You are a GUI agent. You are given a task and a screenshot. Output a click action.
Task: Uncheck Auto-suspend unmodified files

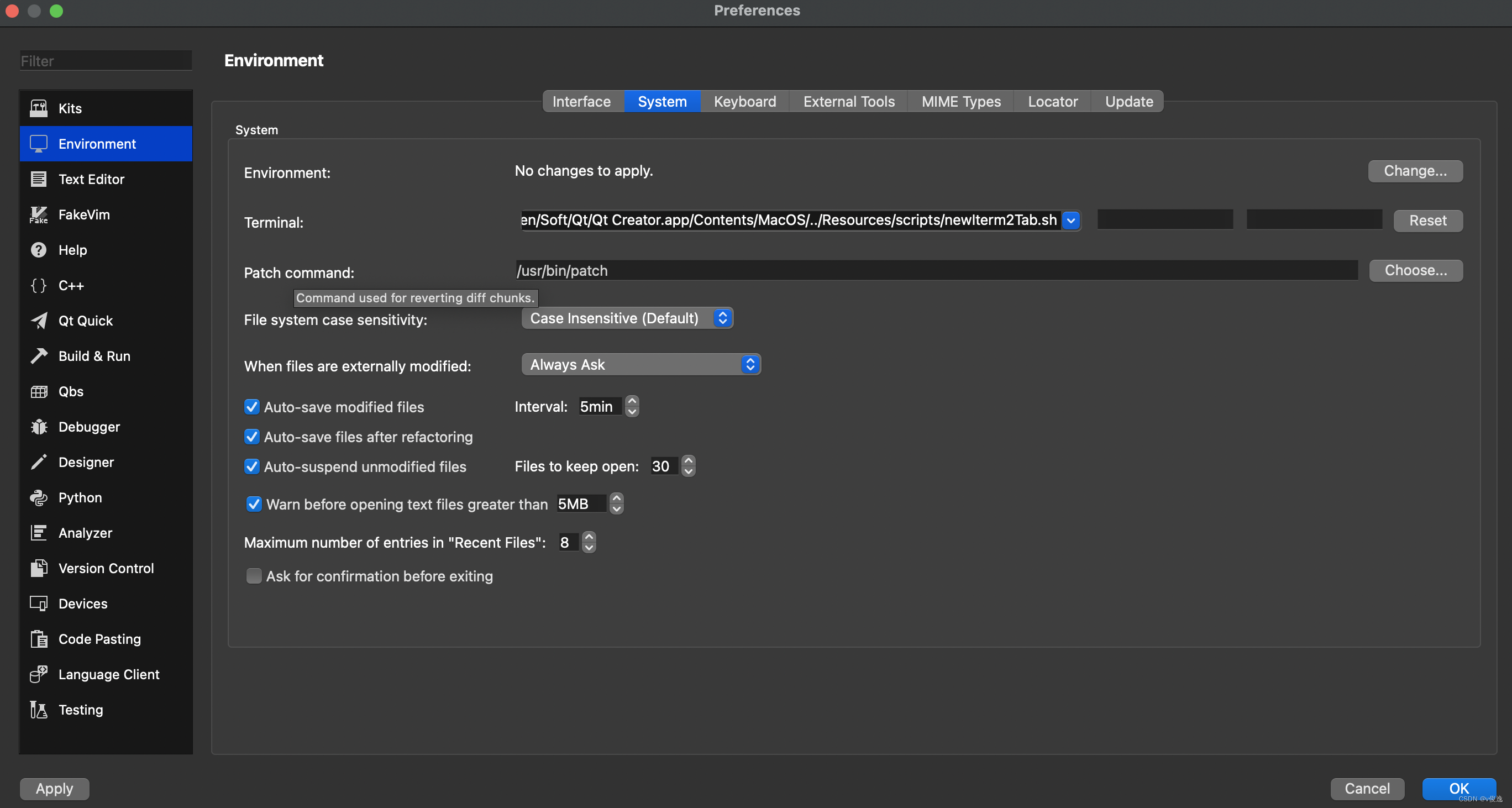(x=252, y=466)
